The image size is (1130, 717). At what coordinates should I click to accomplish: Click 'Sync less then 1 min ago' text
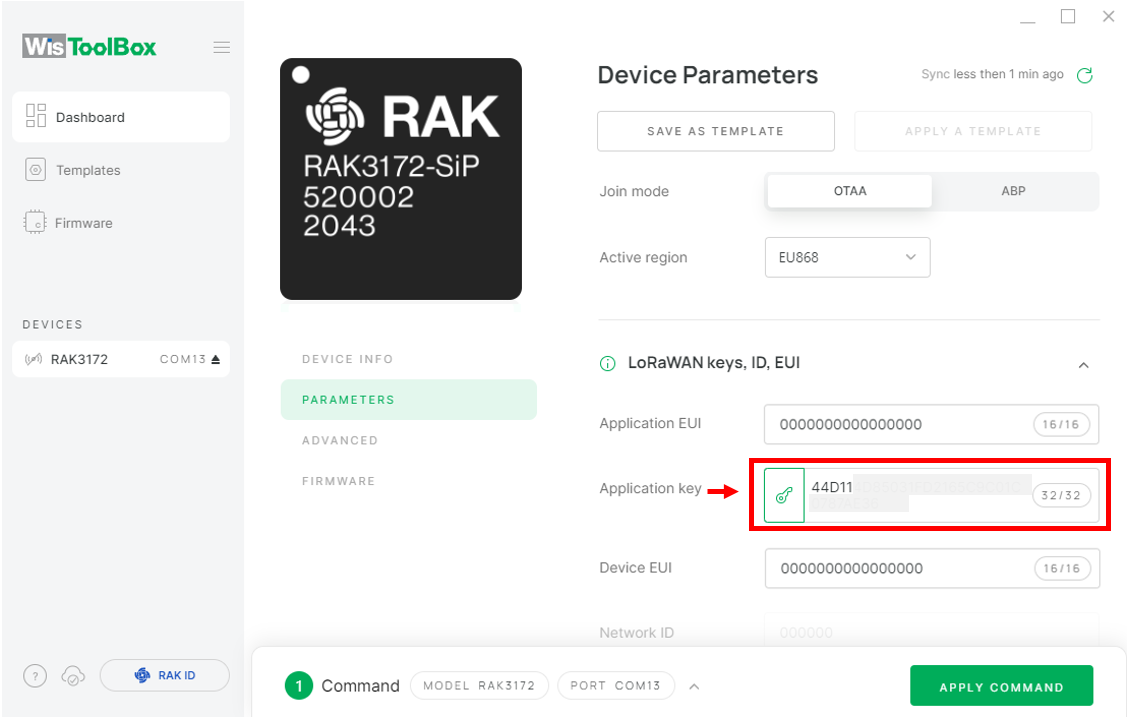992,74
